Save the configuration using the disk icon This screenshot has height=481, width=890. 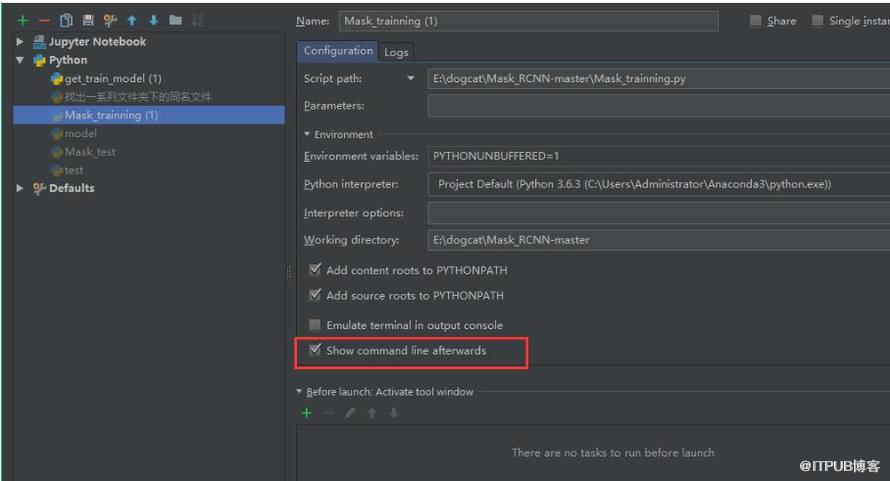click(x=88, y=21)
